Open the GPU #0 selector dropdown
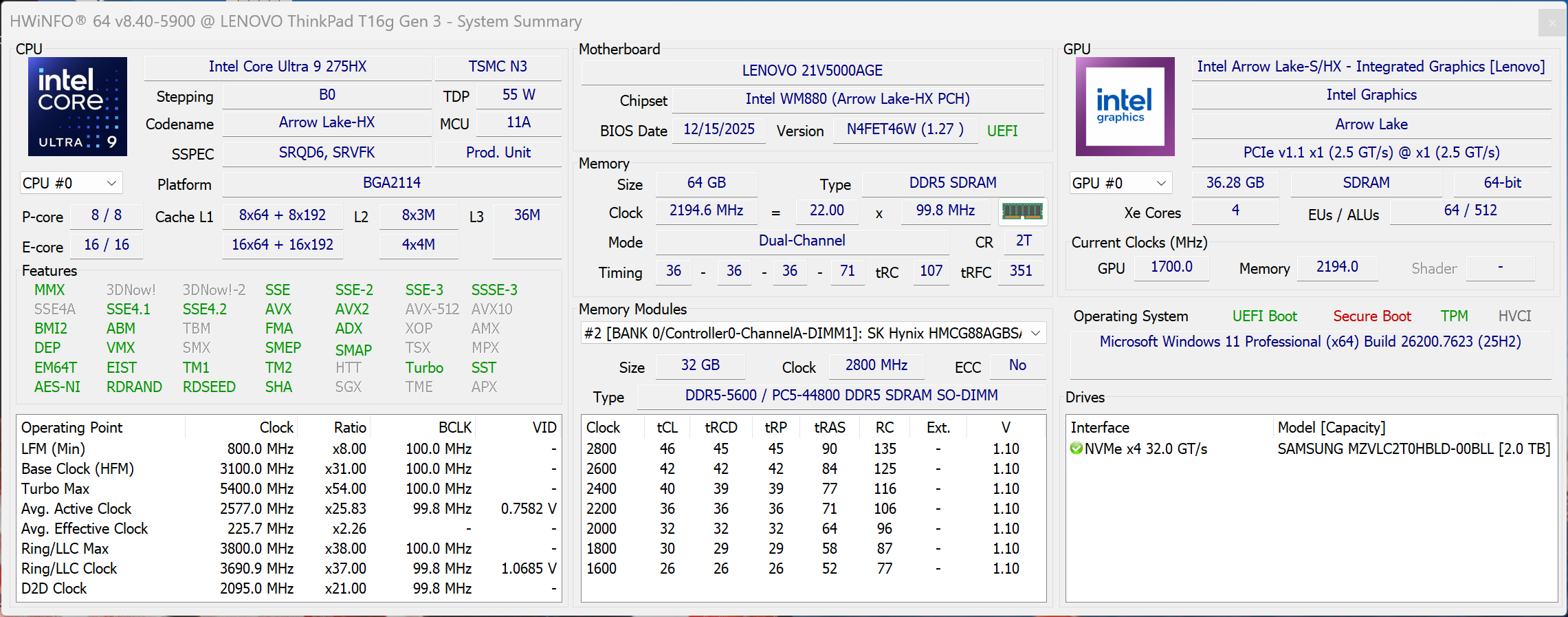Image resolution: width=1568 pixels, height=617 pixels. [1120, 183]
